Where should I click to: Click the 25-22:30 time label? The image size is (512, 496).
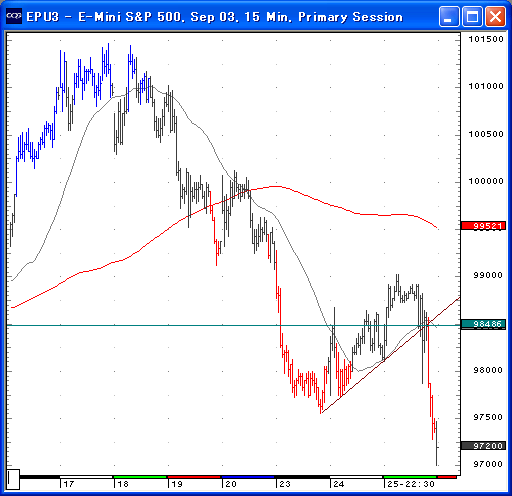(x=411, y=484)
